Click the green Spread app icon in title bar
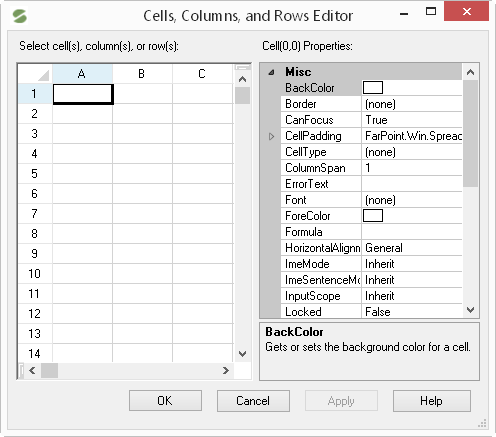496x437 pixels. click(20, 16)
